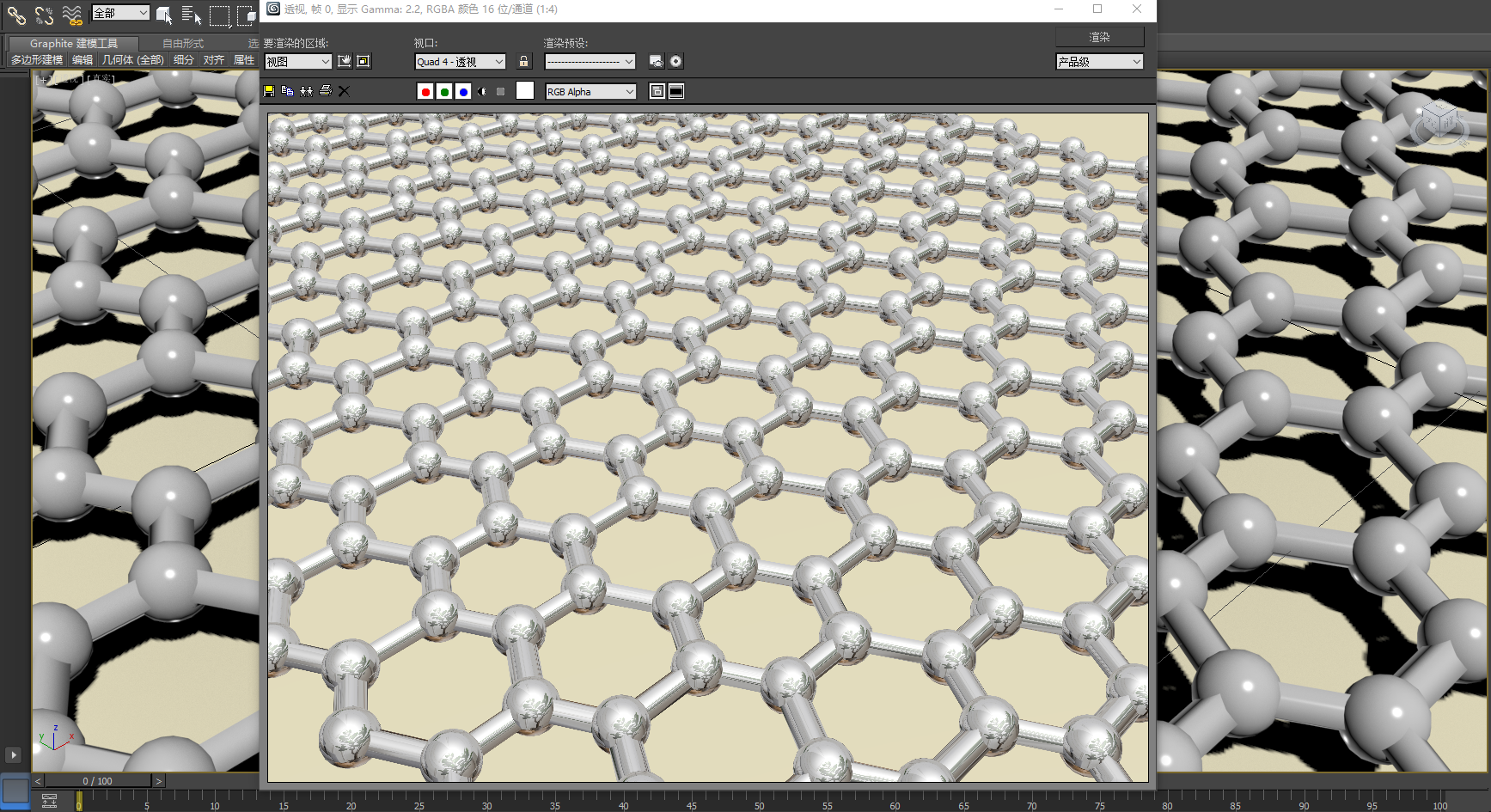Toggle the red channel display
The width and height of the screenshot is (1491, 812).
tap(425, 92)
